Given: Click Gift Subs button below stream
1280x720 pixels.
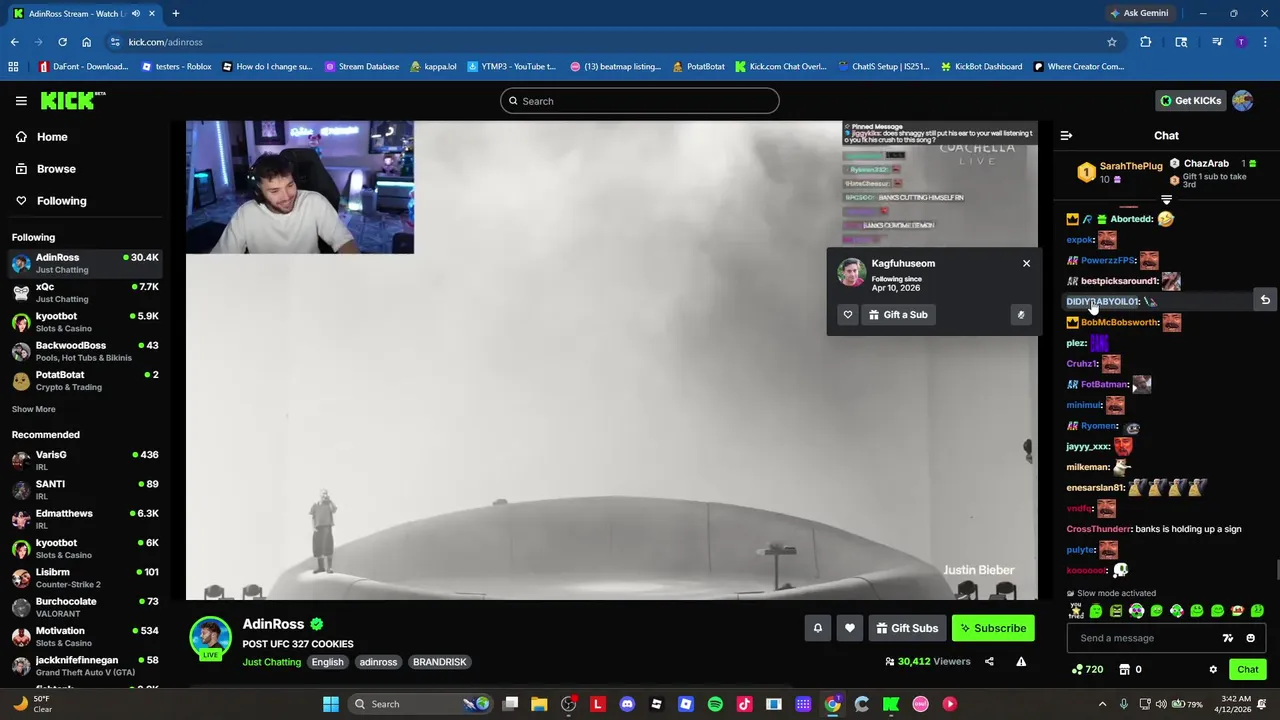Looking at the screenshot, I should coord(907,628).
